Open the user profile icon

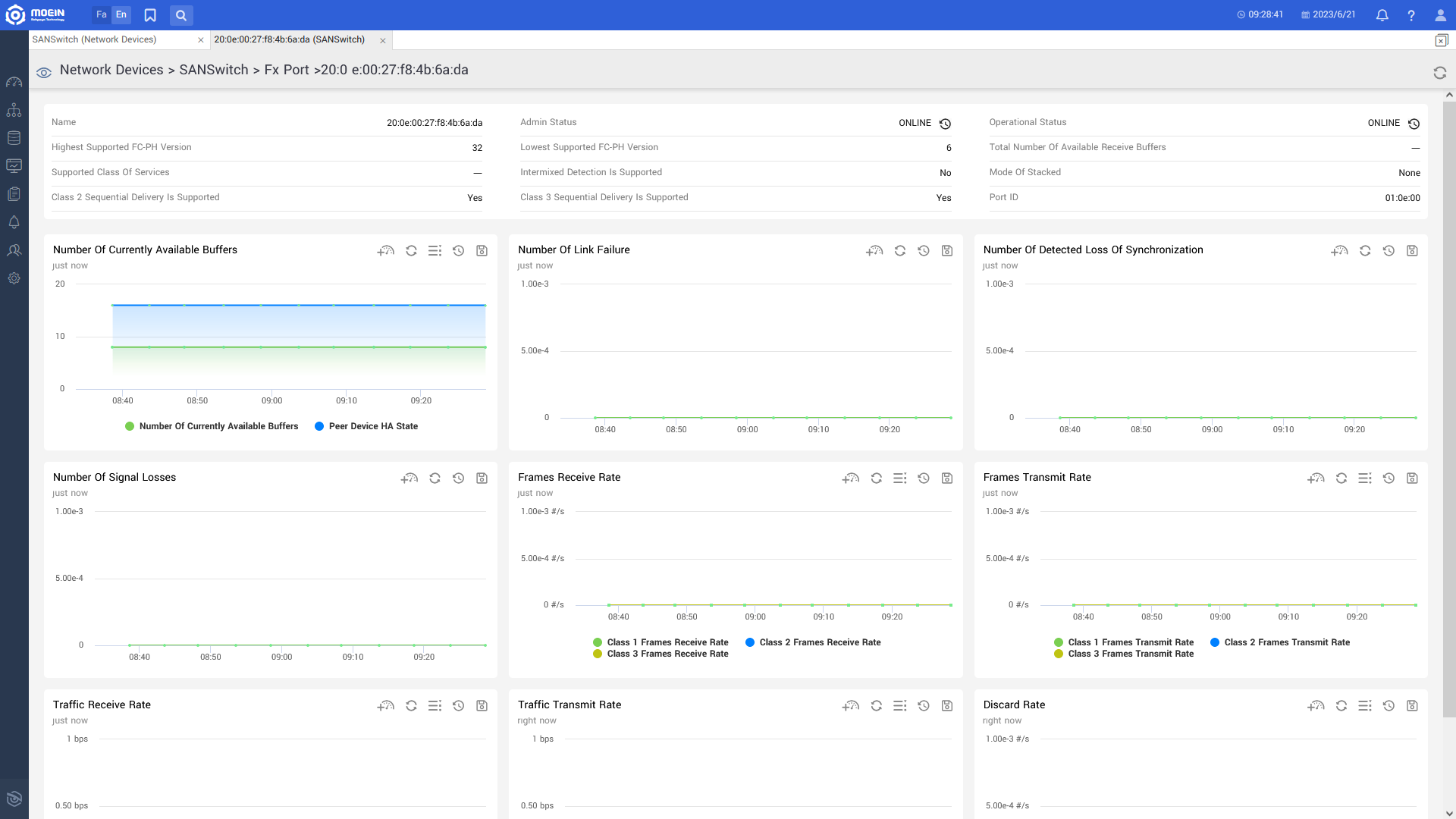click(x=1440, y=15)
